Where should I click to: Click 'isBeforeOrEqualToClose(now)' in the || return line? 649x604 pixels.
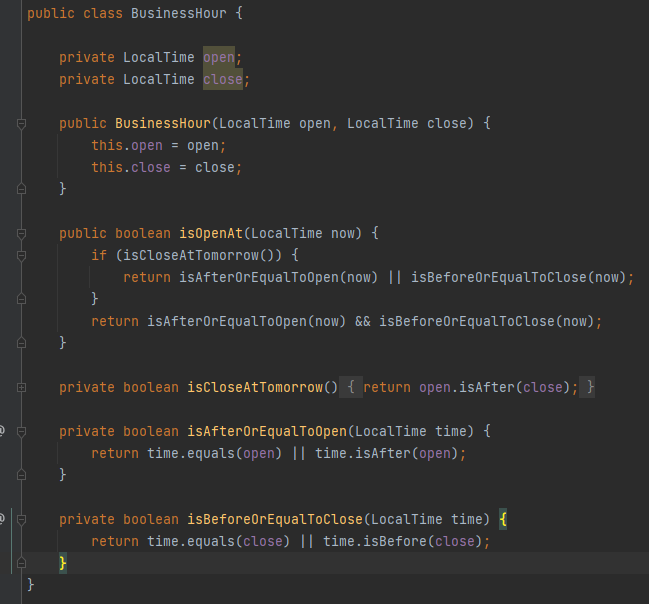[x=518, y=277]
